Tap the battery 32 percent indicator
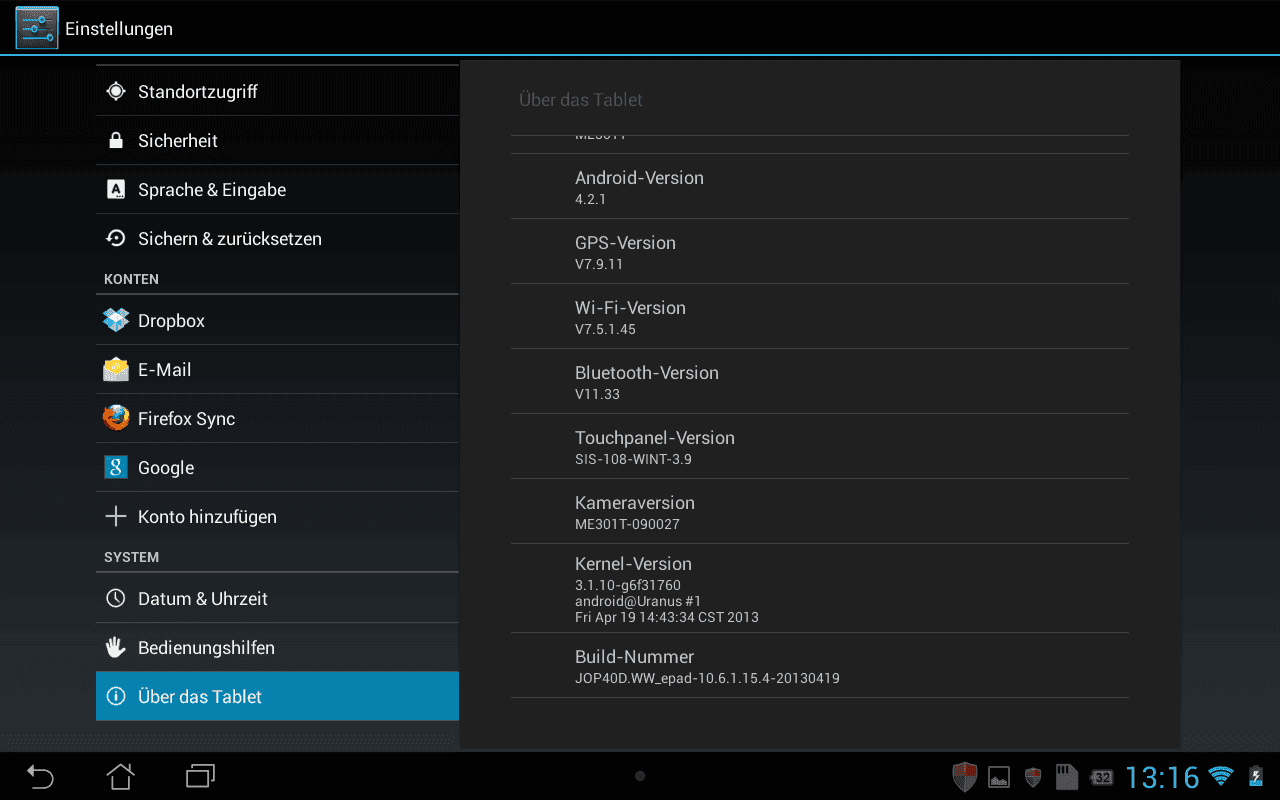 [1101, 777]
